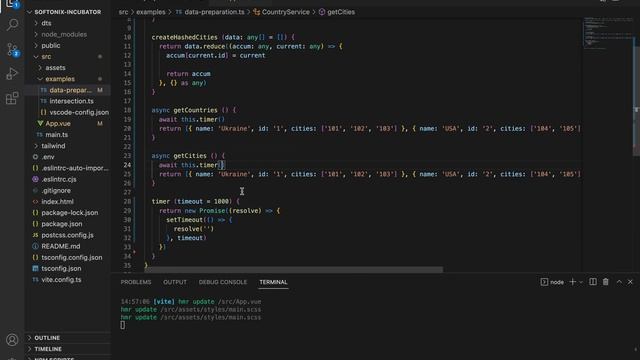The height and width of the screenshot is (360, 640).
Task: Click getCountries method name
Action: [x=196, y=110]
